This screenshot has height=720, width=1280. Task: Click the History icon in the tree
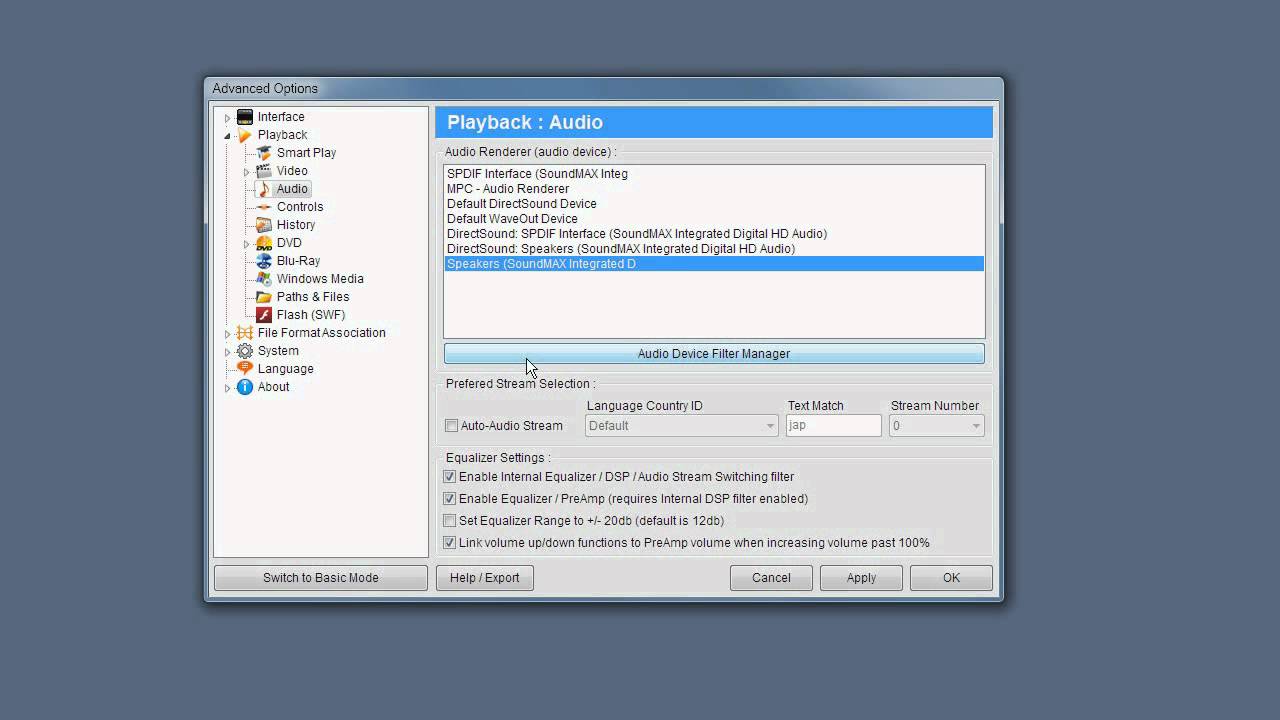pos(264,225)
